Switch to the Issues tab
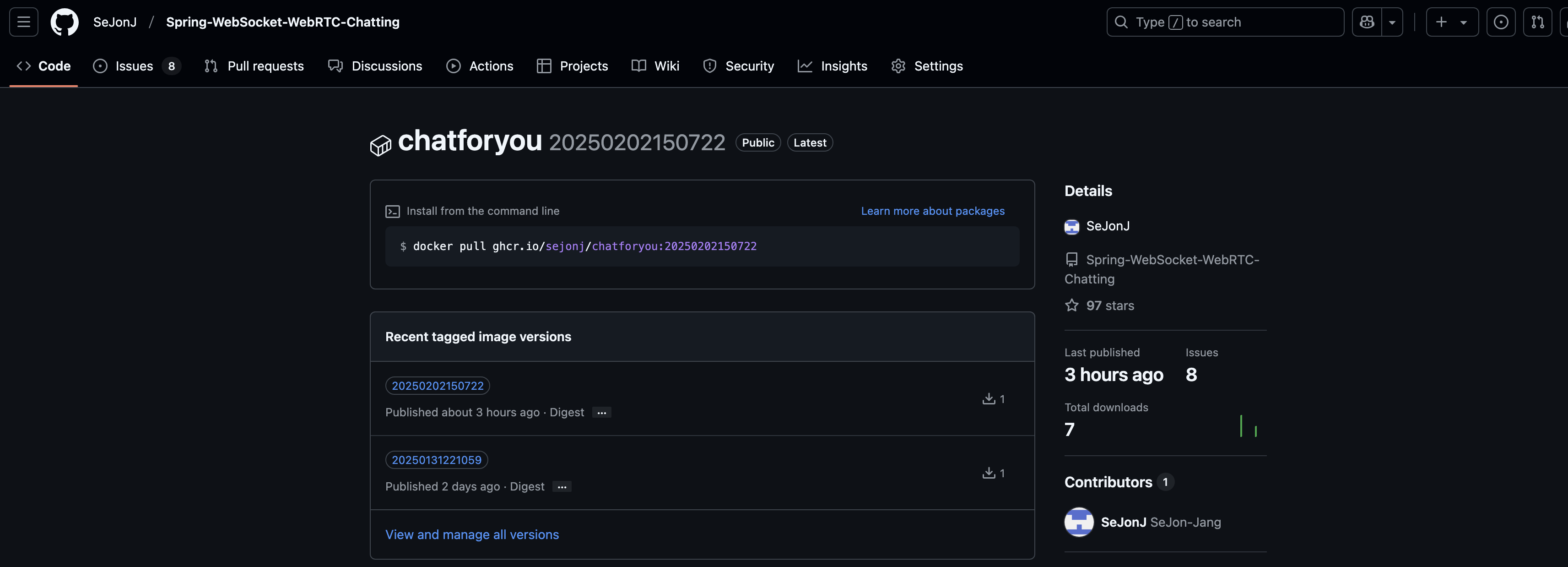The image size is (1568, 567). click(x=135, y=66)
